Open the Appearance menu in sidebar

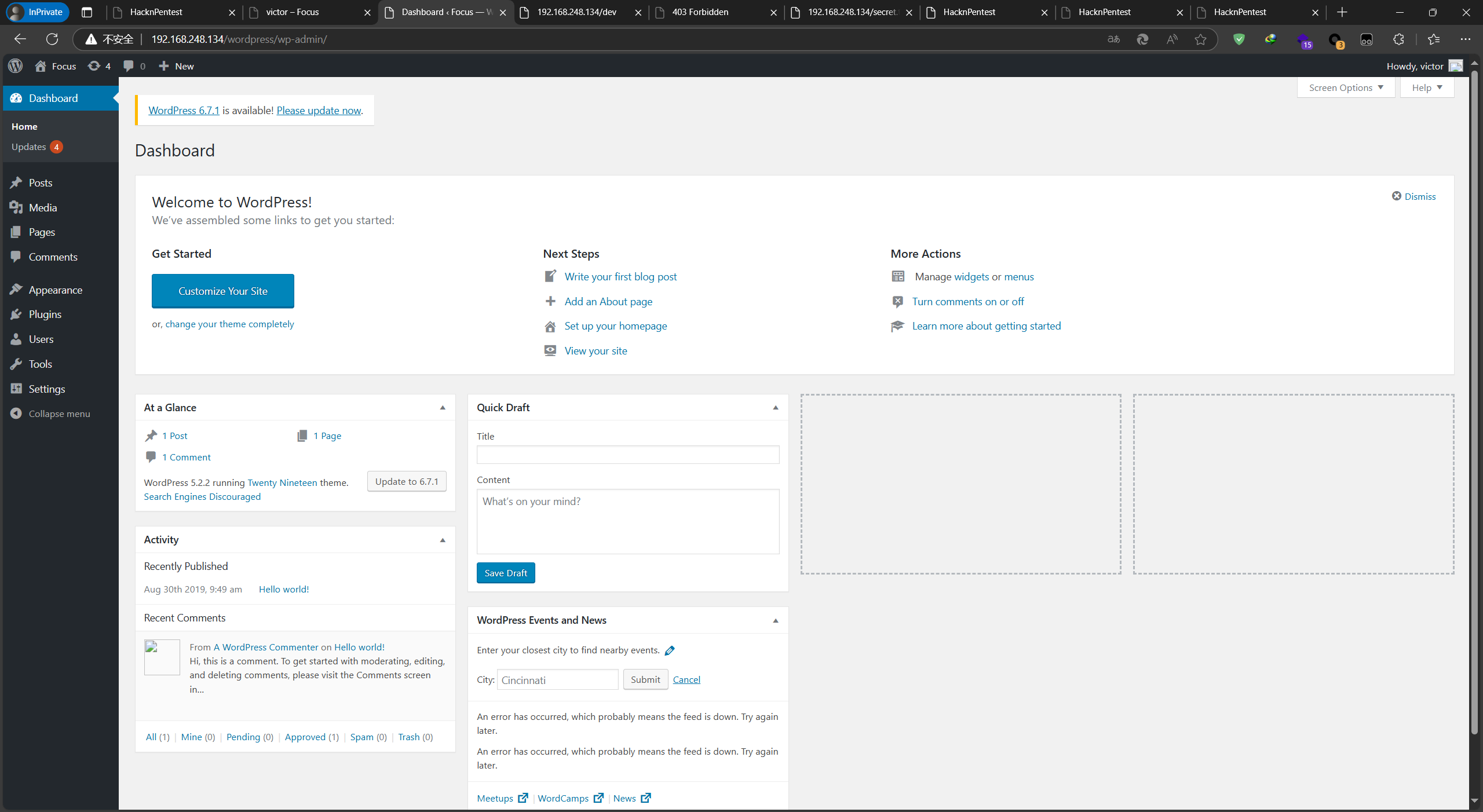pyautogui.click(x=56, y=290)
